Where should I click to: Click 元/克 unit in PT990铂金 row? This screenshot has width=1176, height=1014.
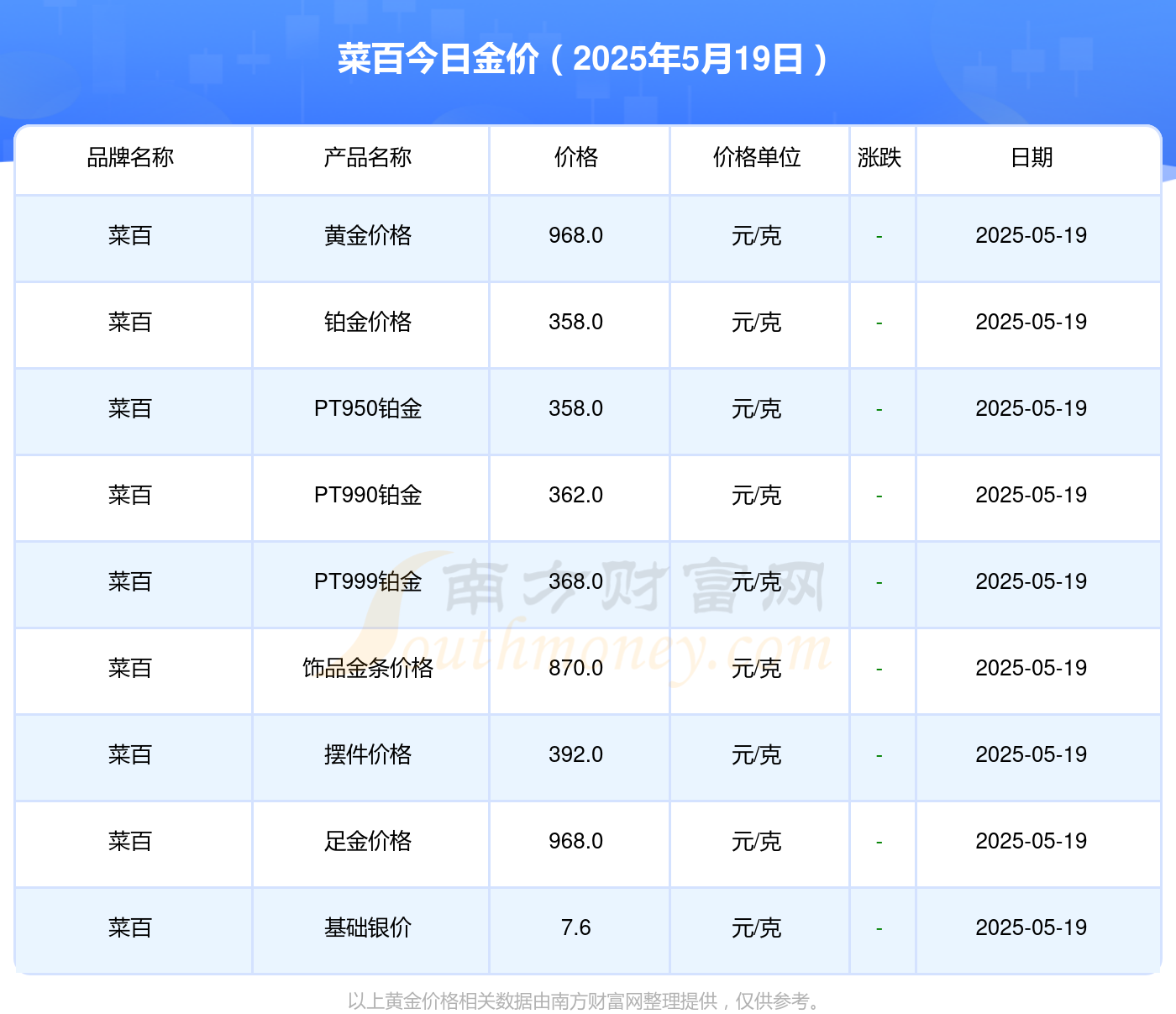757,495
